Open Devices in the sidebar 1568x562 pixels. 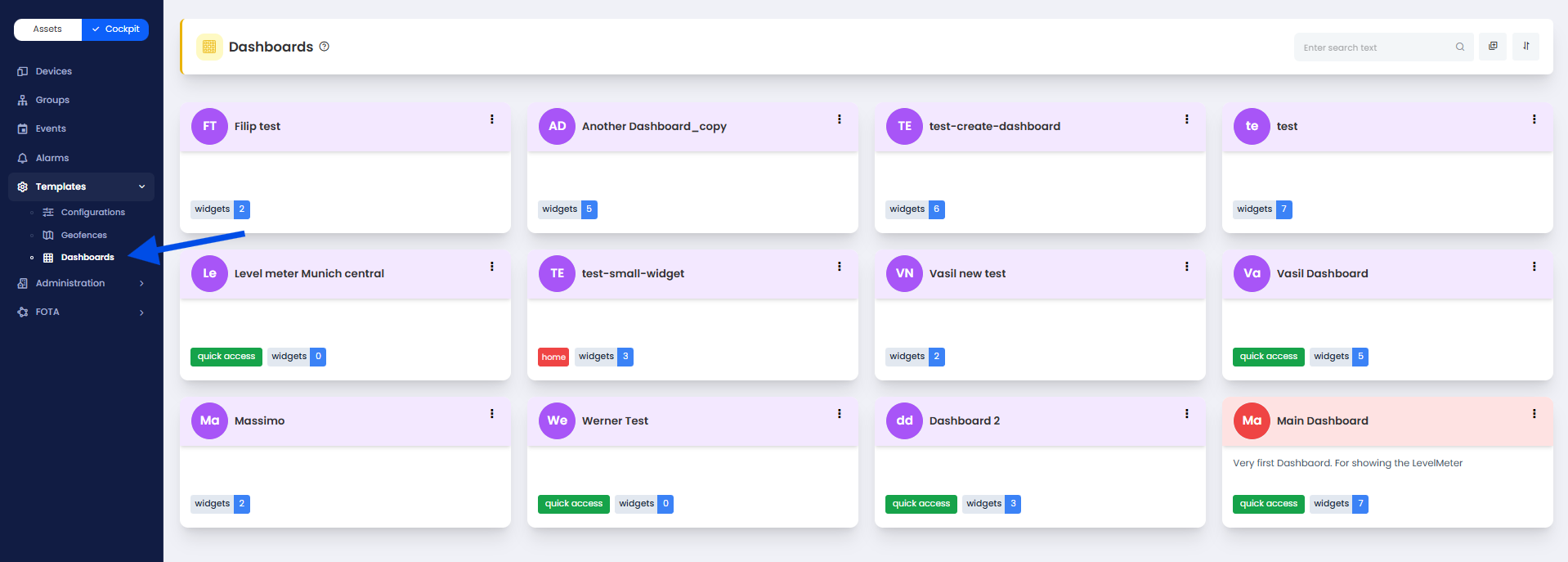tap(53, 71)
